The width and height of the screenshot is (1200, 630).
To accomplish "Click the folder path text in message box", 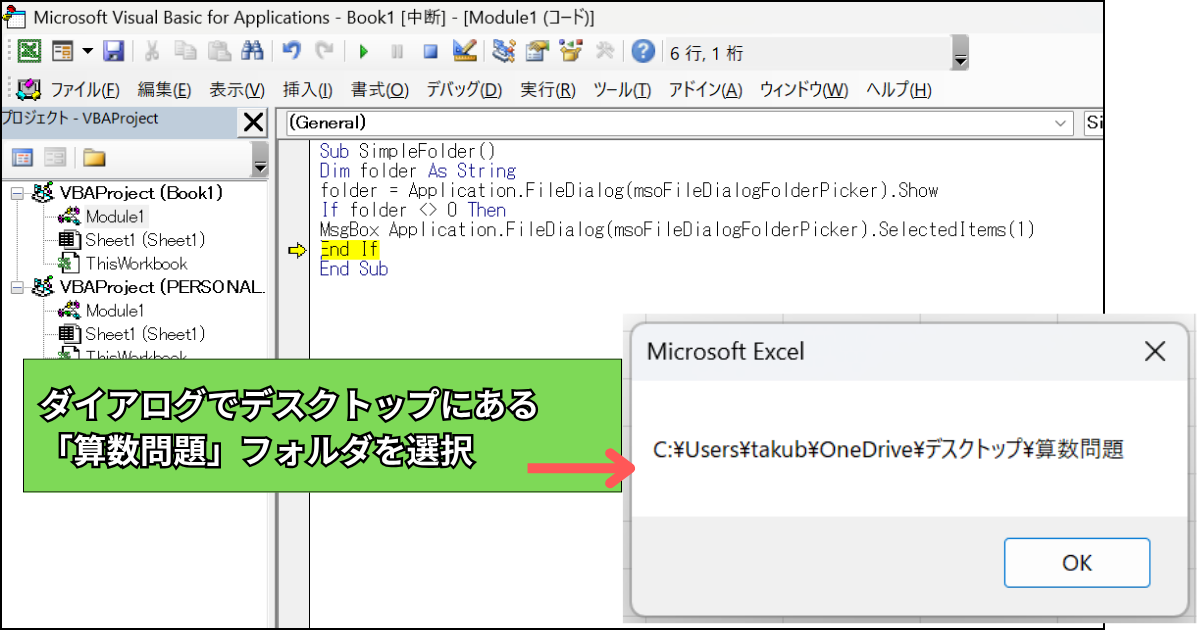I will [x=888, y=449].
